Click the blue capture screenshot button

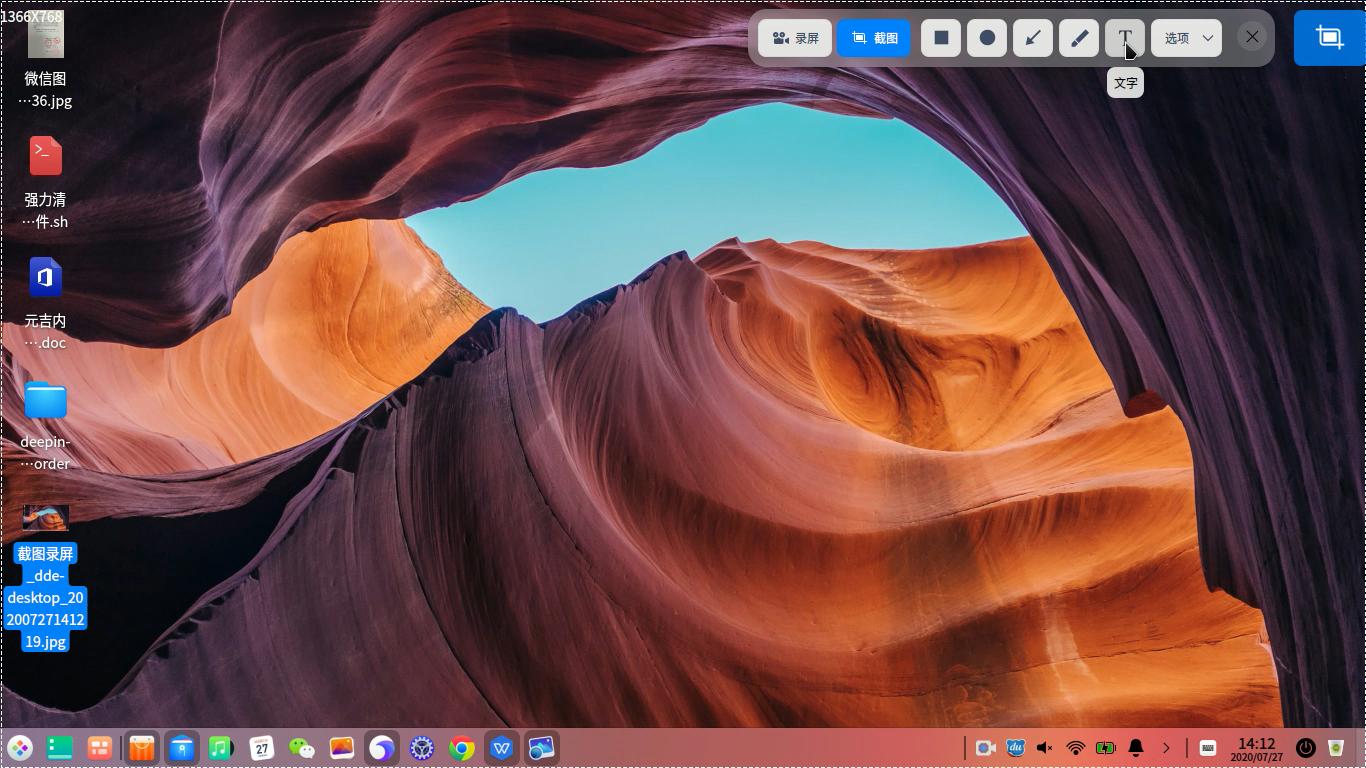coord(1330,38)
